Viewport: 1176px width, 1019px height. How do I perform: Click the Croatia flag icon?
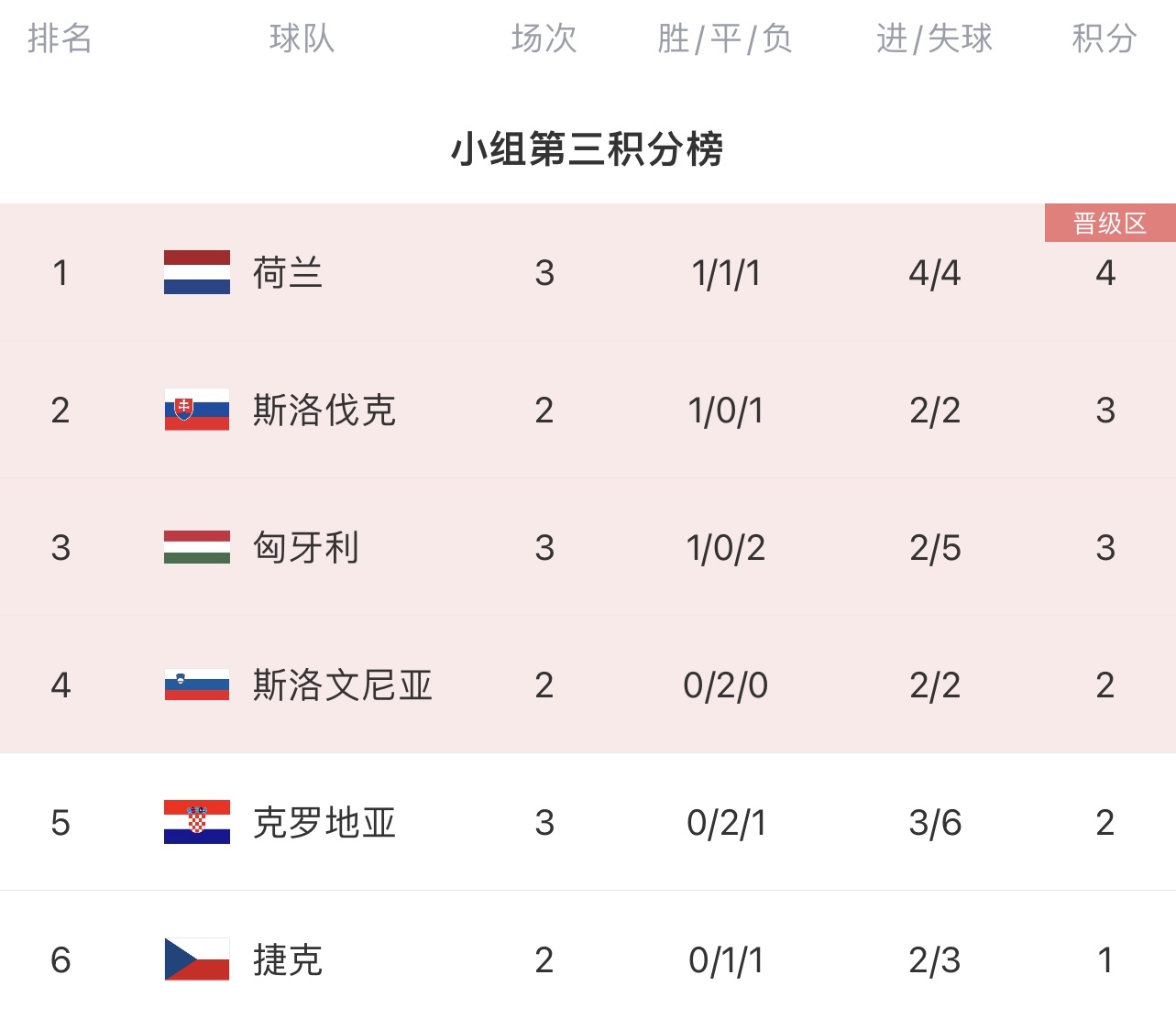(x=197, y=822)
